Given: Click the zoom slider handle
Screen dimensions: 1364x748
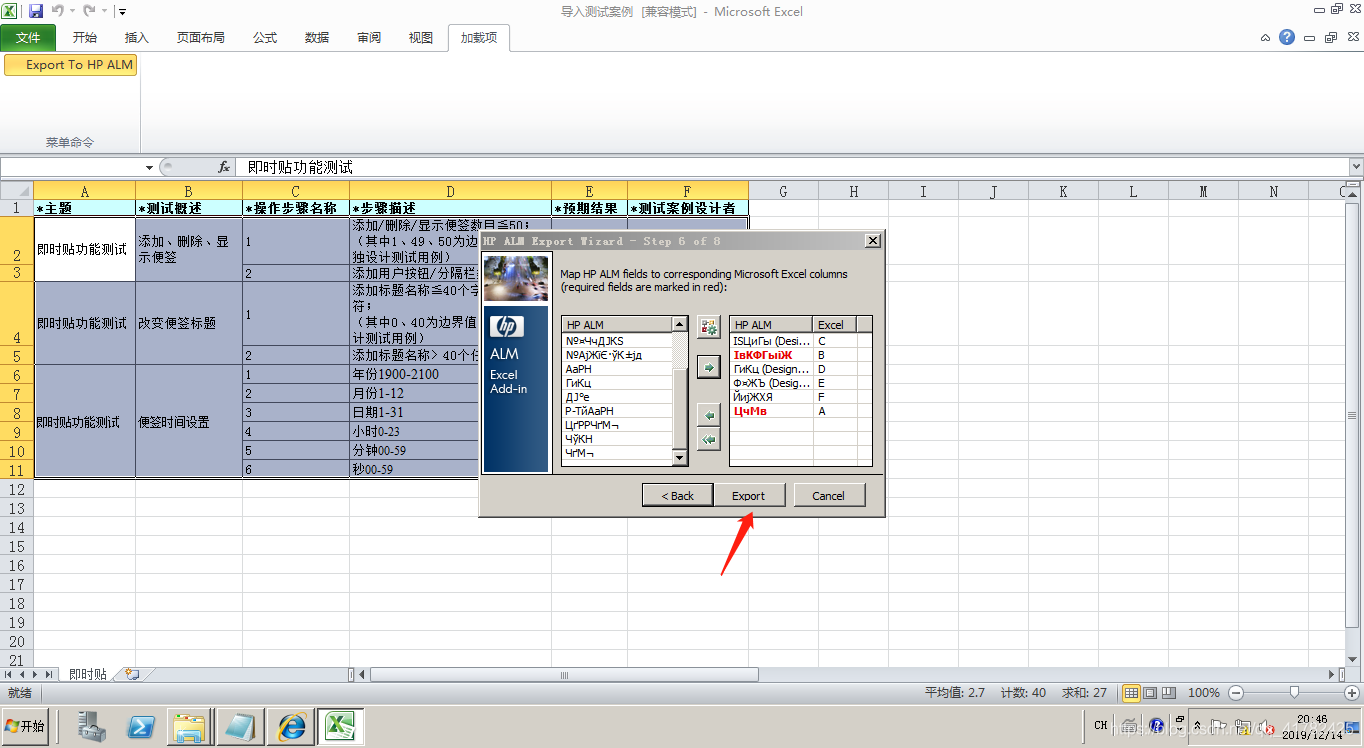Looking at the screenshot, I should point(1294,693).
